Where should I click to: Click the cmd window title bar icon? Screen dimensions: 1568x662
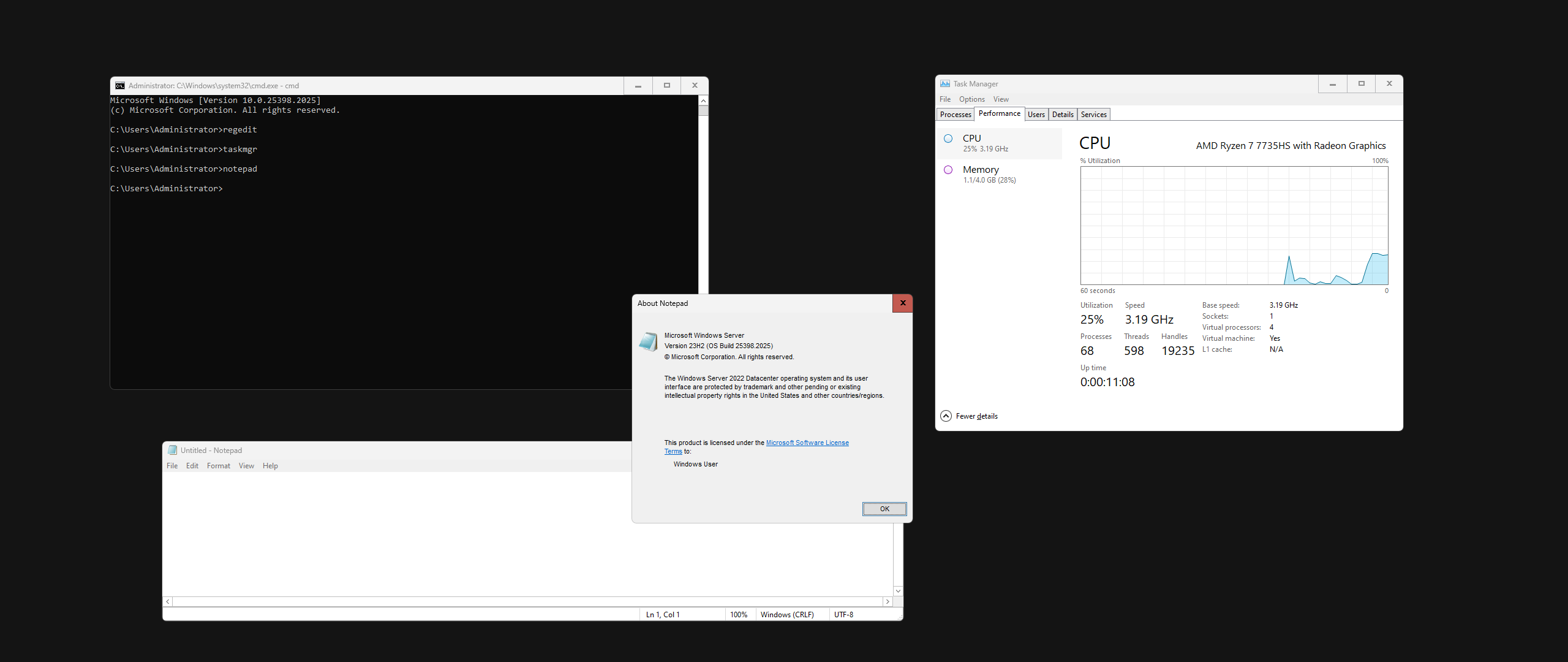click(120, 86)
